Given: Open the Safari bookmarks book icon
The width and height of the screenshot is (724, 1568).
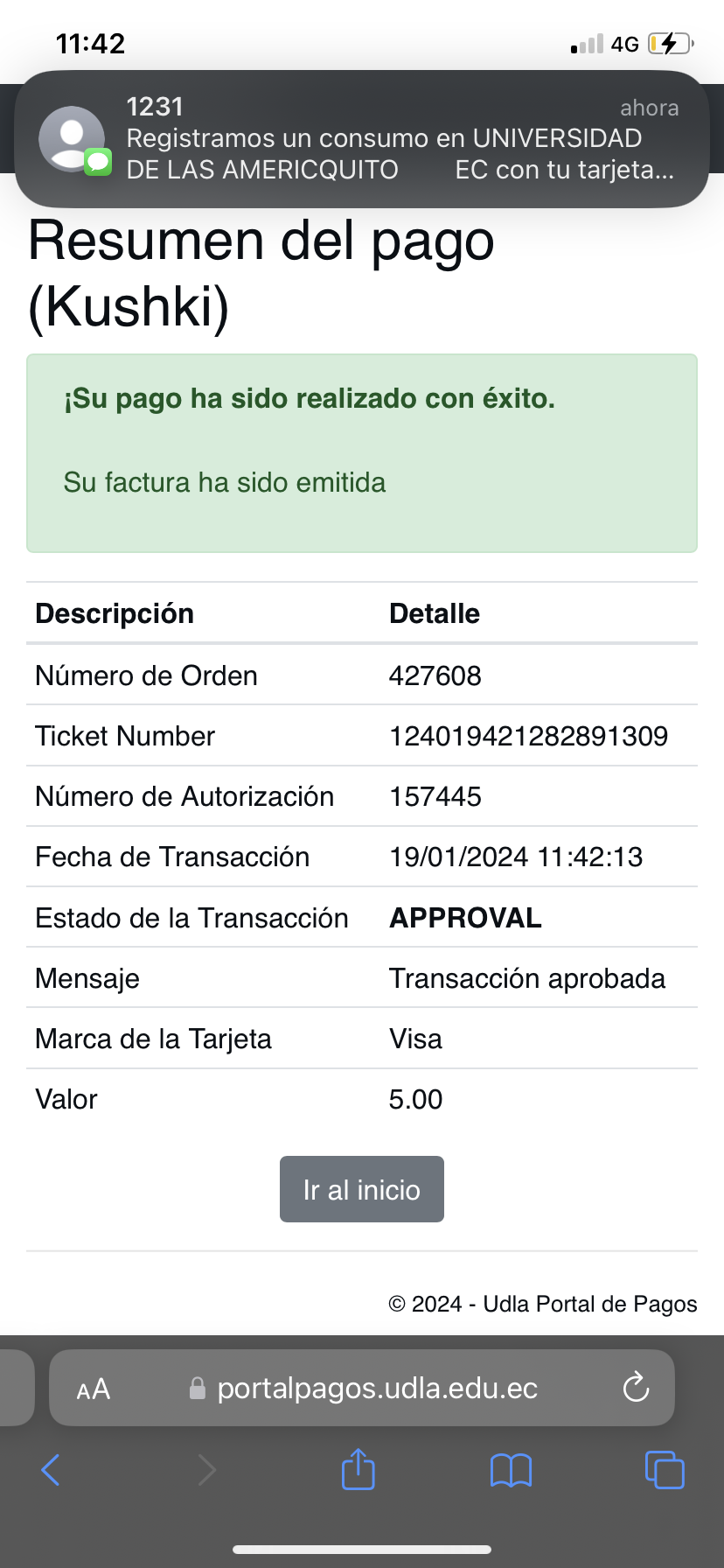Looking at the screenshot, I should pos(511,1470).
